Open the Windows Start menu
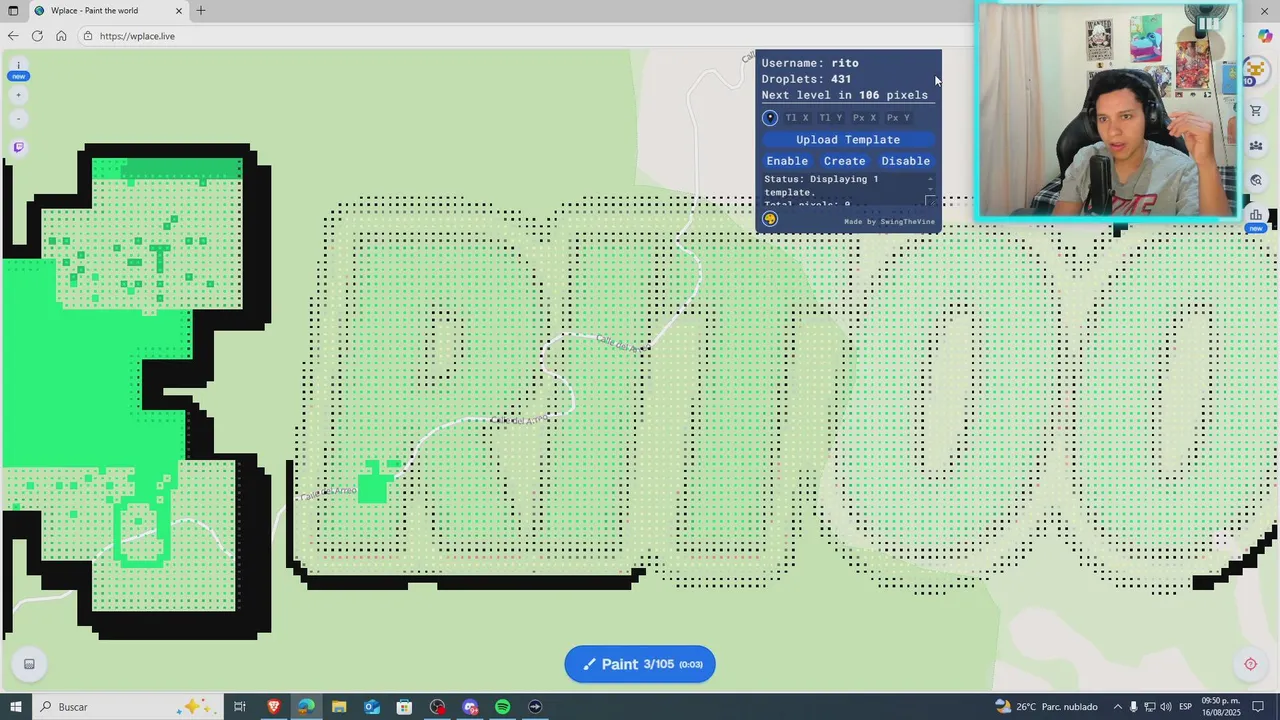 [15, 707]
